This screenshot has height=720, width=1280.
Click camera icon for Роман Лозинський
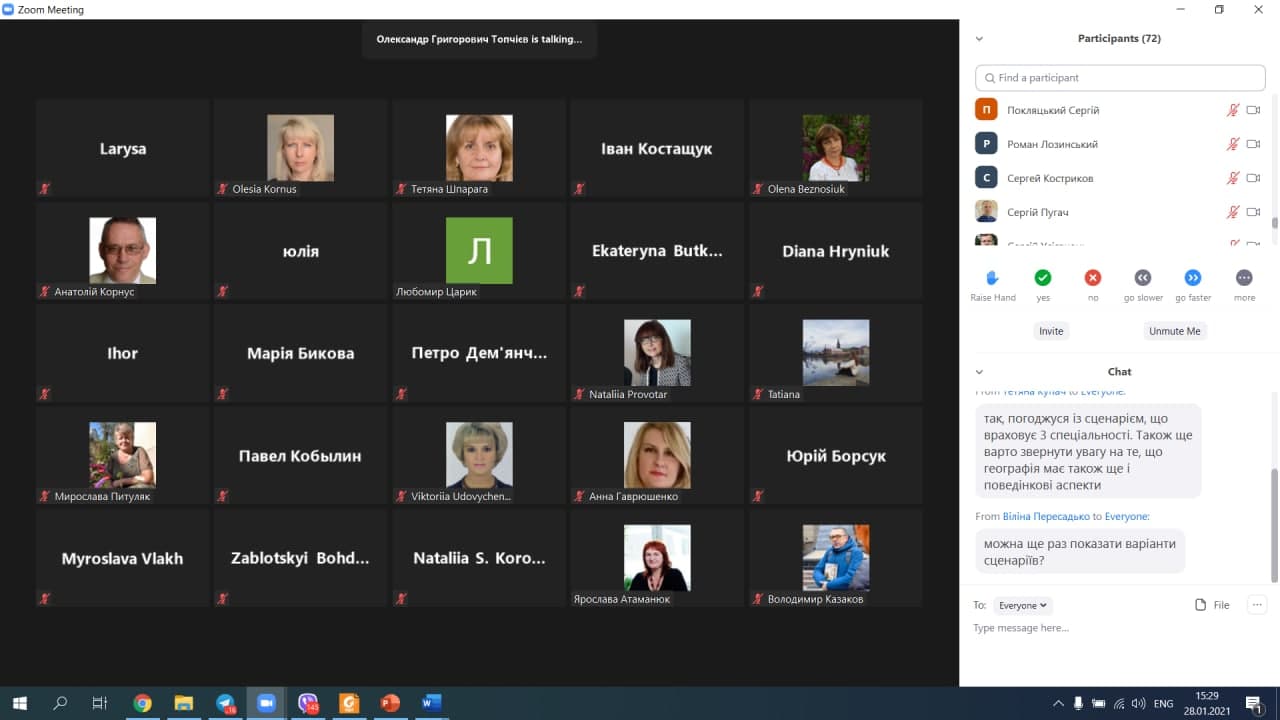tap(1253, 144)
